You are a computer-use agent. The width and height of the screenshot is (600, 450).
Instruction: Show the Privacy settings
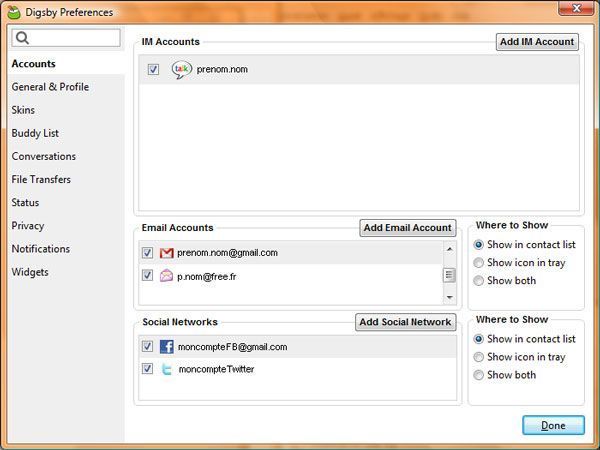coord(28,226)
